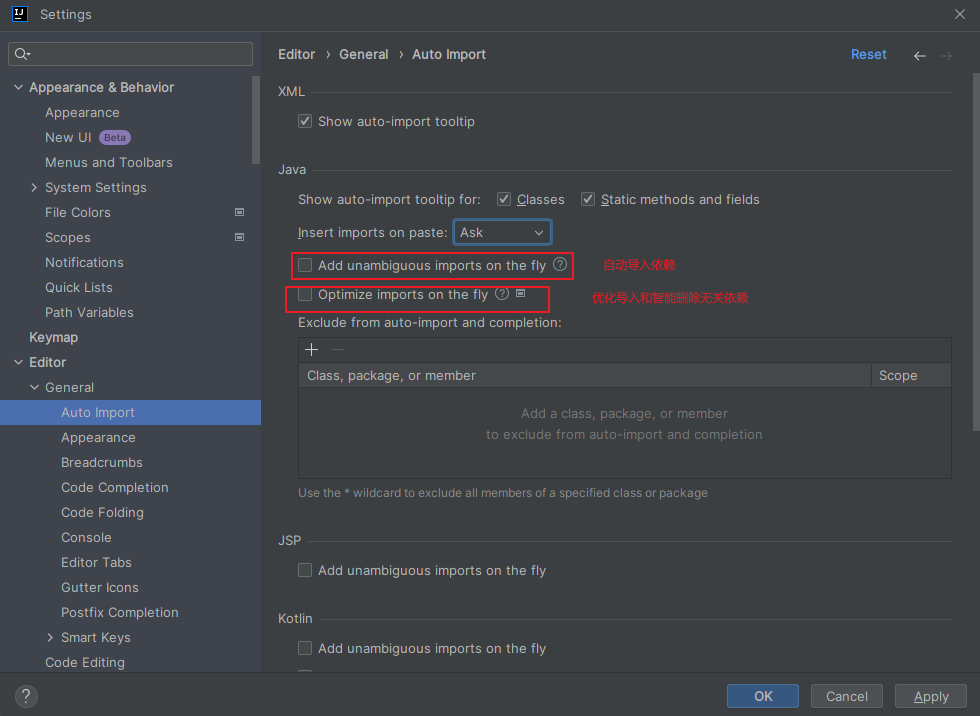Click the Beta badge next to New UI
Viewport: 980px width, 716px height.
114,137
